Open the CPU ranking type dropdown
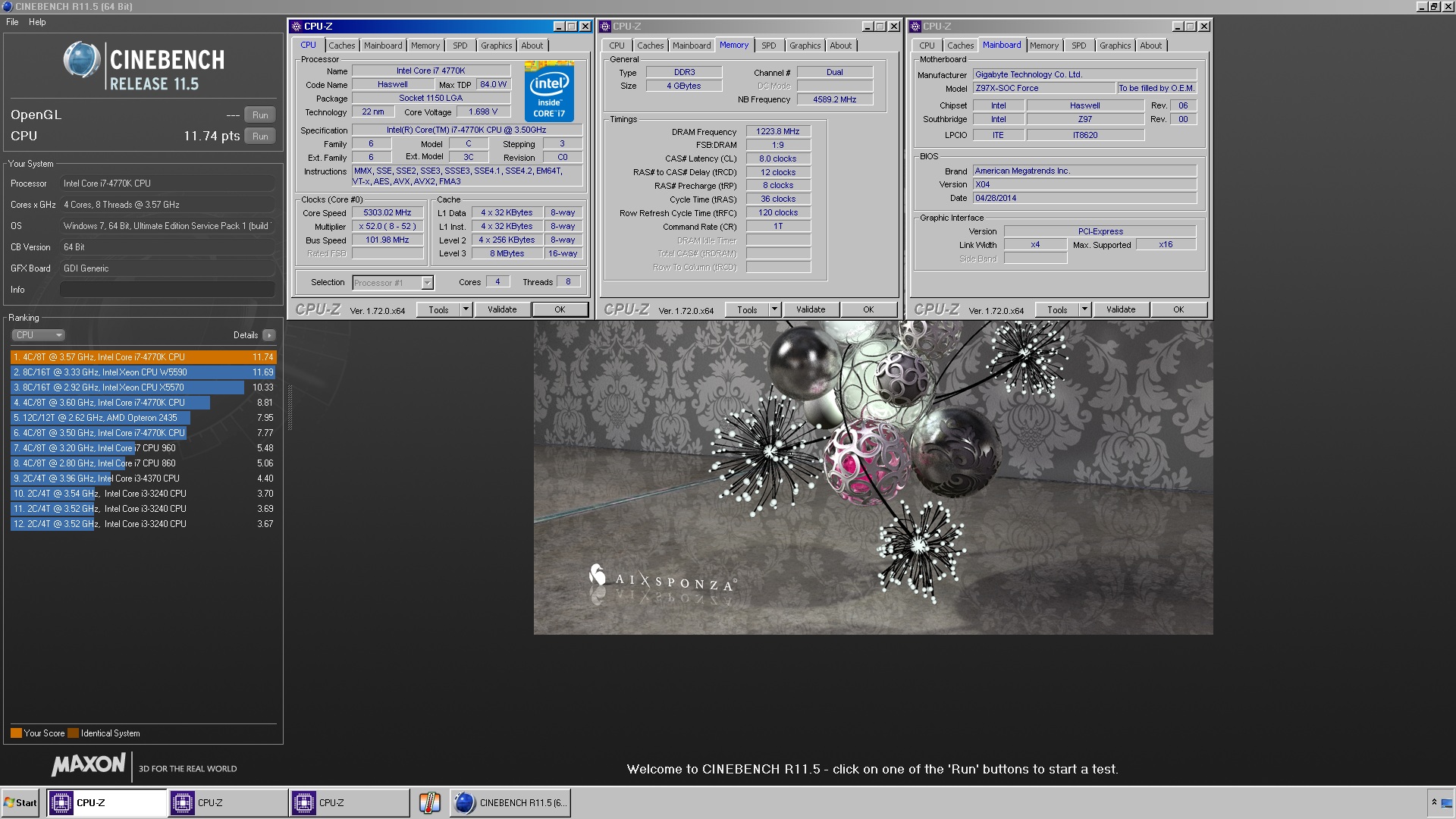Screen dimensions: 1456x819 click(x=38, y=335)
